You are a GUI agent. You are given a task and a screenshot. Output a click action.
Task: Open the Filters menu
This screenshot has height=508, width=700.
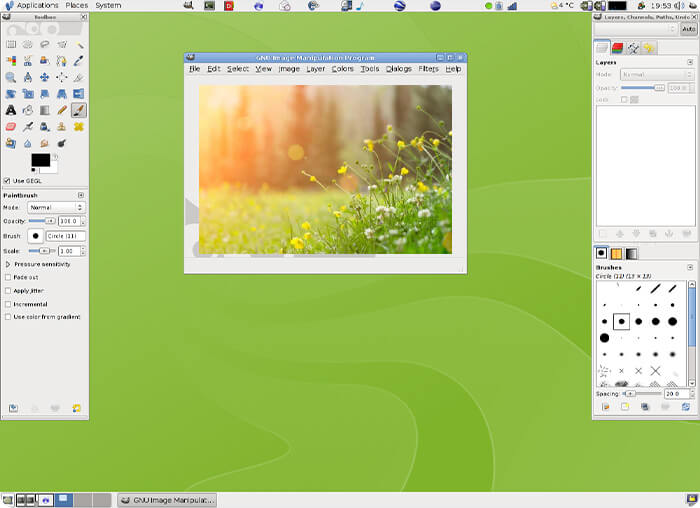click(428, 69)
